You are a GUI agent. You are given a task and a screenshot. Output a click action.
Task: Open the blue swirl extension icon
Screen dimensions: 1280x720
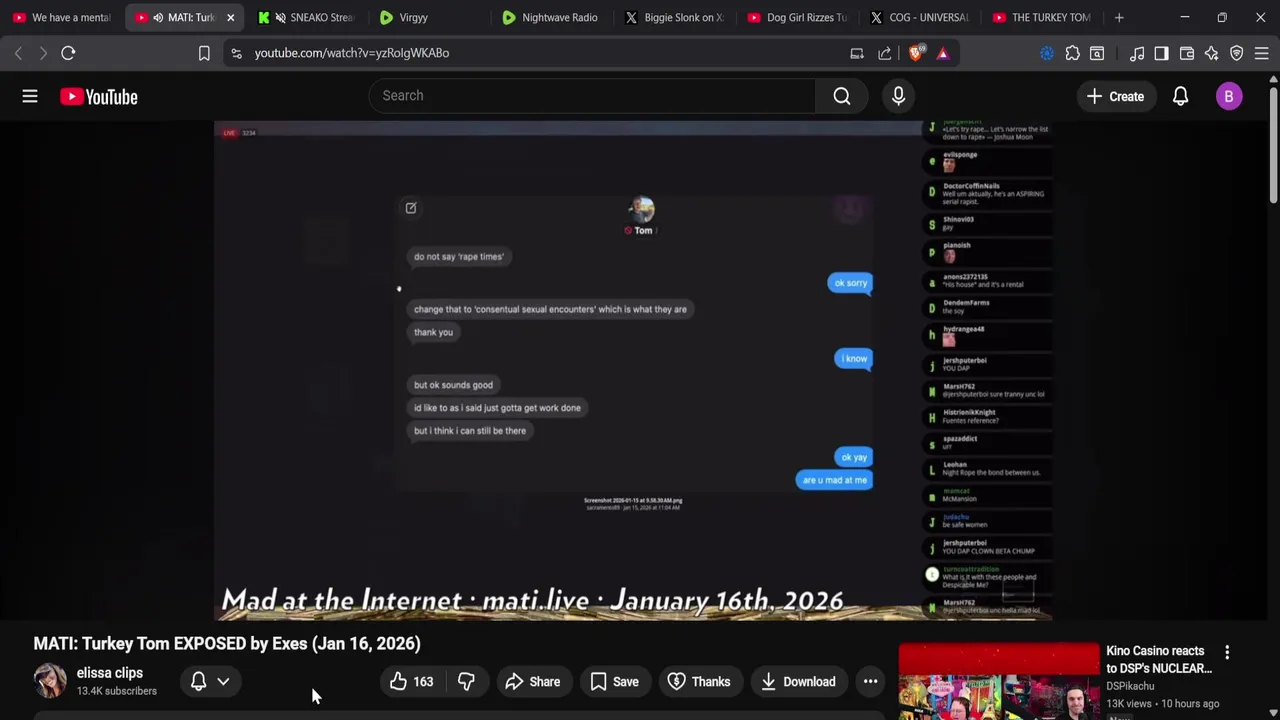pos(1047,53)
